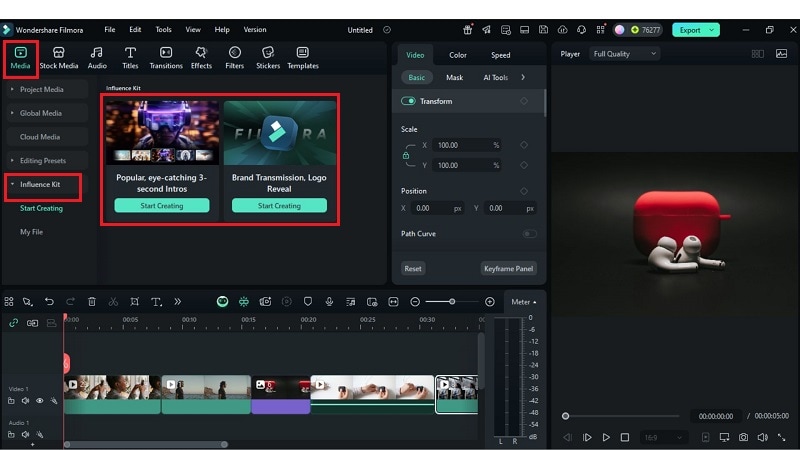Click Start Creating under 3-second Intros

[x=162, y=206]
